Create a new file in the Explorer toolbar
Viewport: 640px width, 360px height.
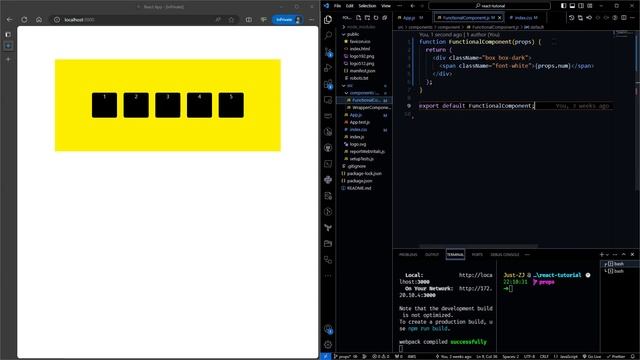pyautogui.click(x=358, y=18)
